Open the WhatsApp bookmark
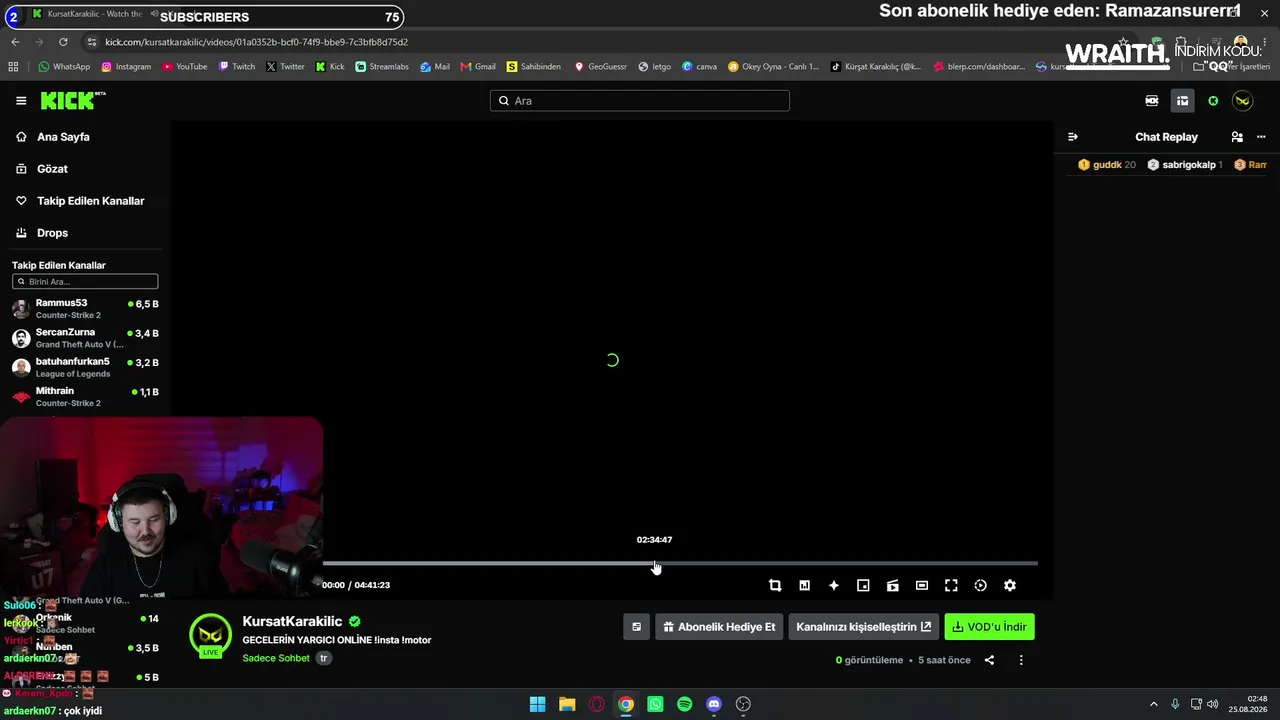The image size is (1280, 720). (x=64, y=67)
